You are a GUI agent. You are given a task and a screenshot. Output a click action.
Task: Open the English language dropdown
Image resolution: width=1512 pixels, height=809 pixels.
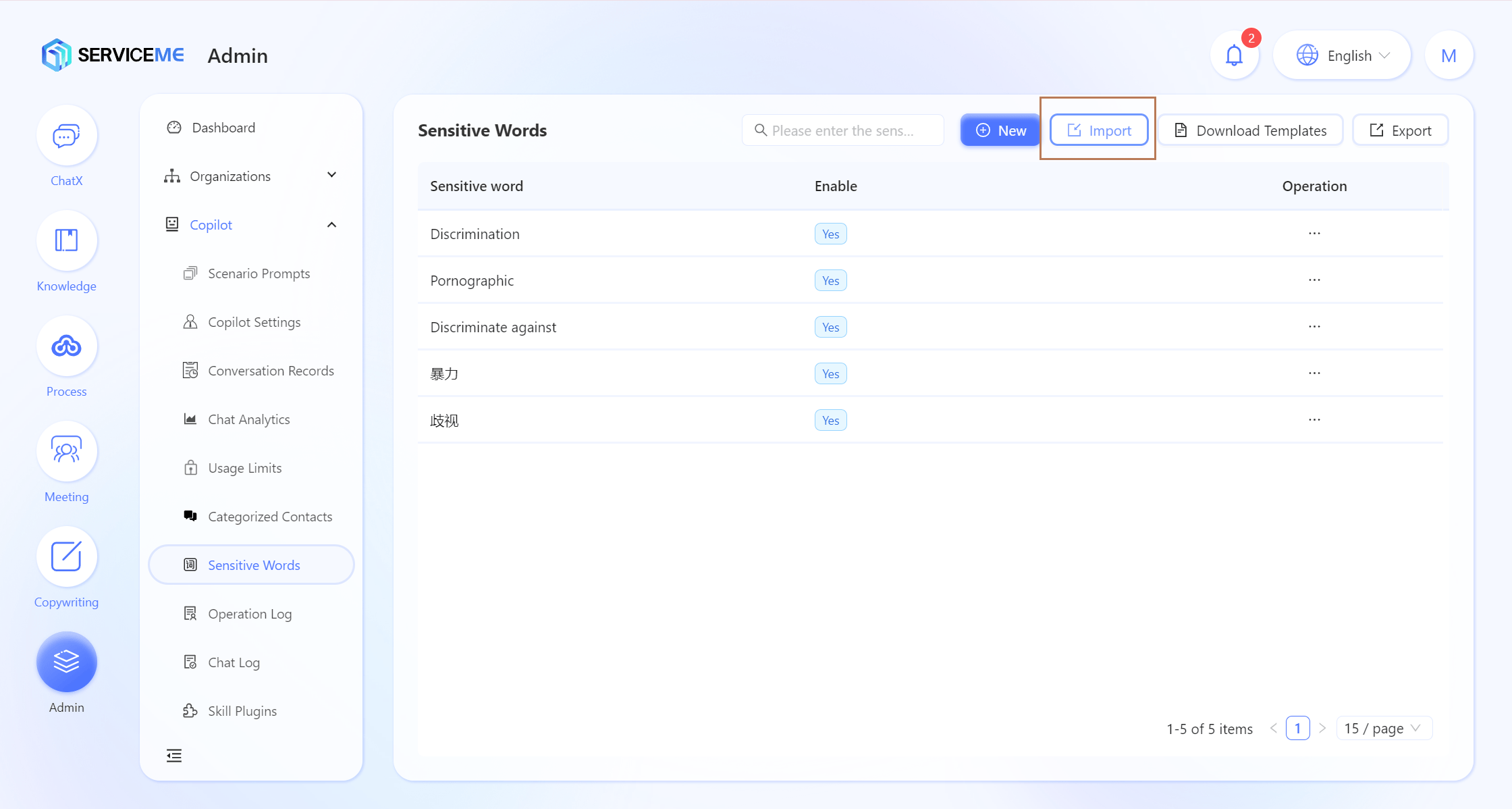pyautogui.click(x=1342, y=55)
